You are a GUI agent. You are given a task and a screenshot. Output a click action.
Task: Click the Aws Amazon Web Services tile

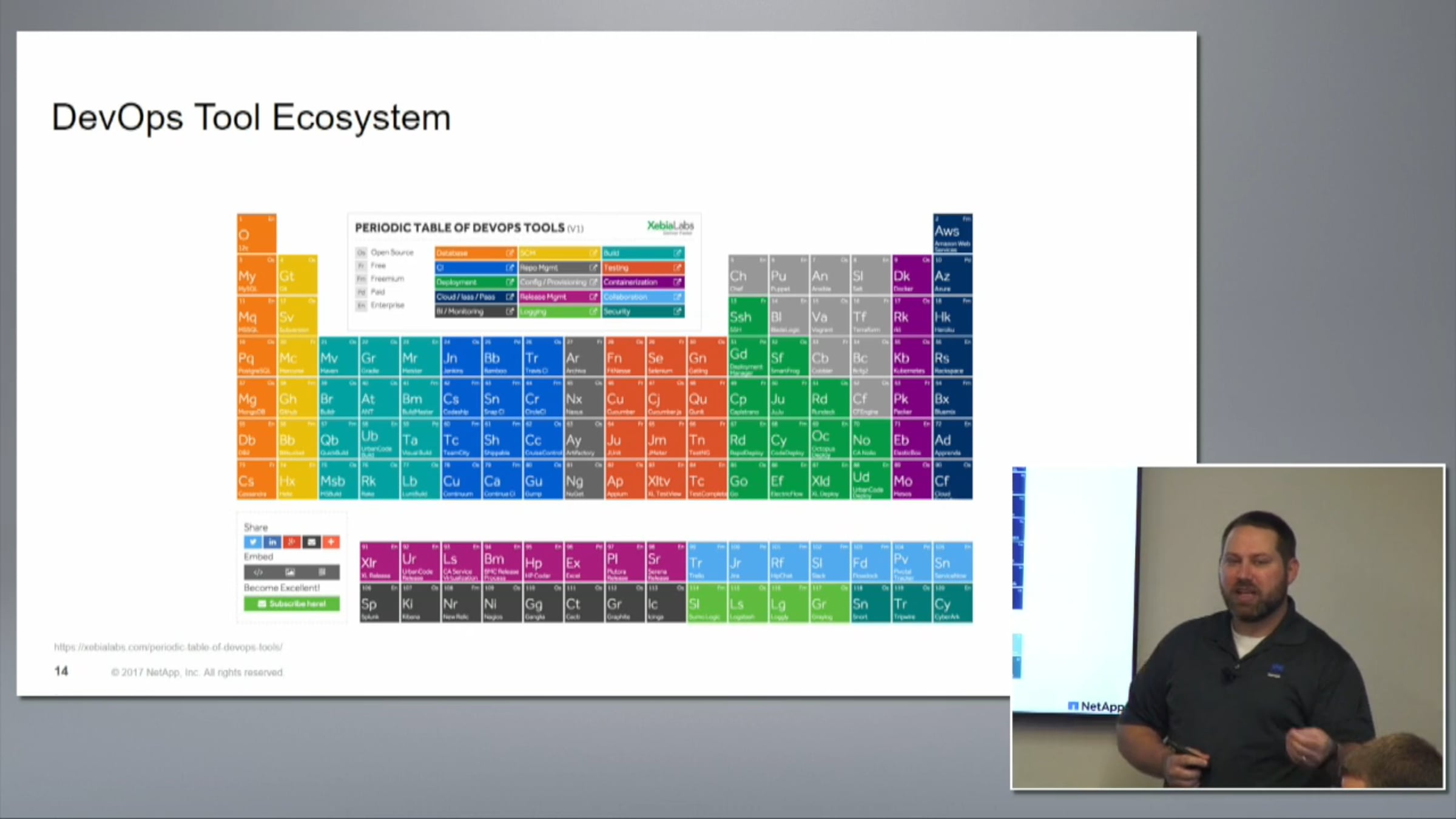pyautogui.click(x=952, y=234)
